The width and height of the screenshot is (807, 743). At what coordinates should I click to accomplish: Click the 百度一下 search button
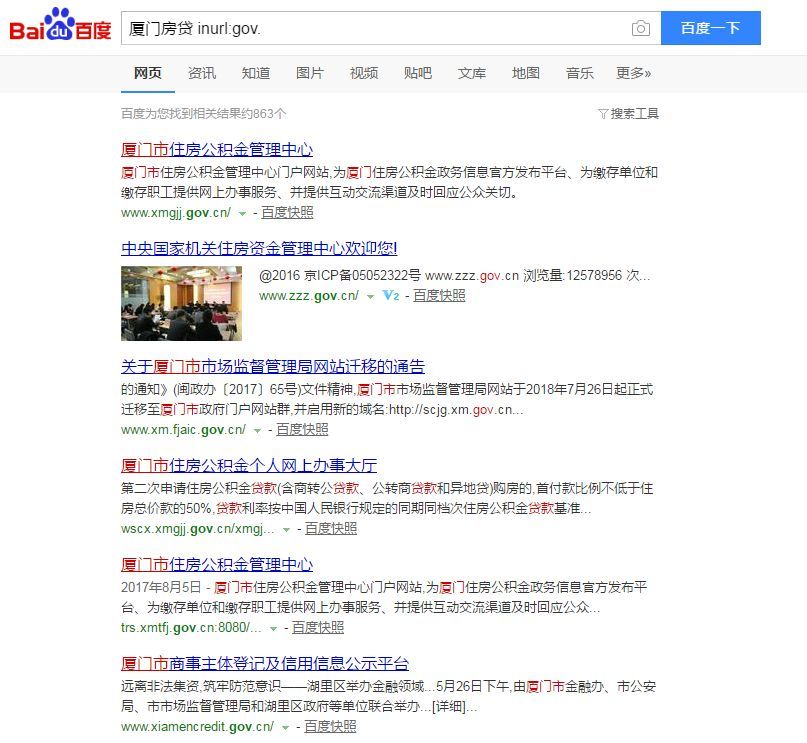pos(711,28)
